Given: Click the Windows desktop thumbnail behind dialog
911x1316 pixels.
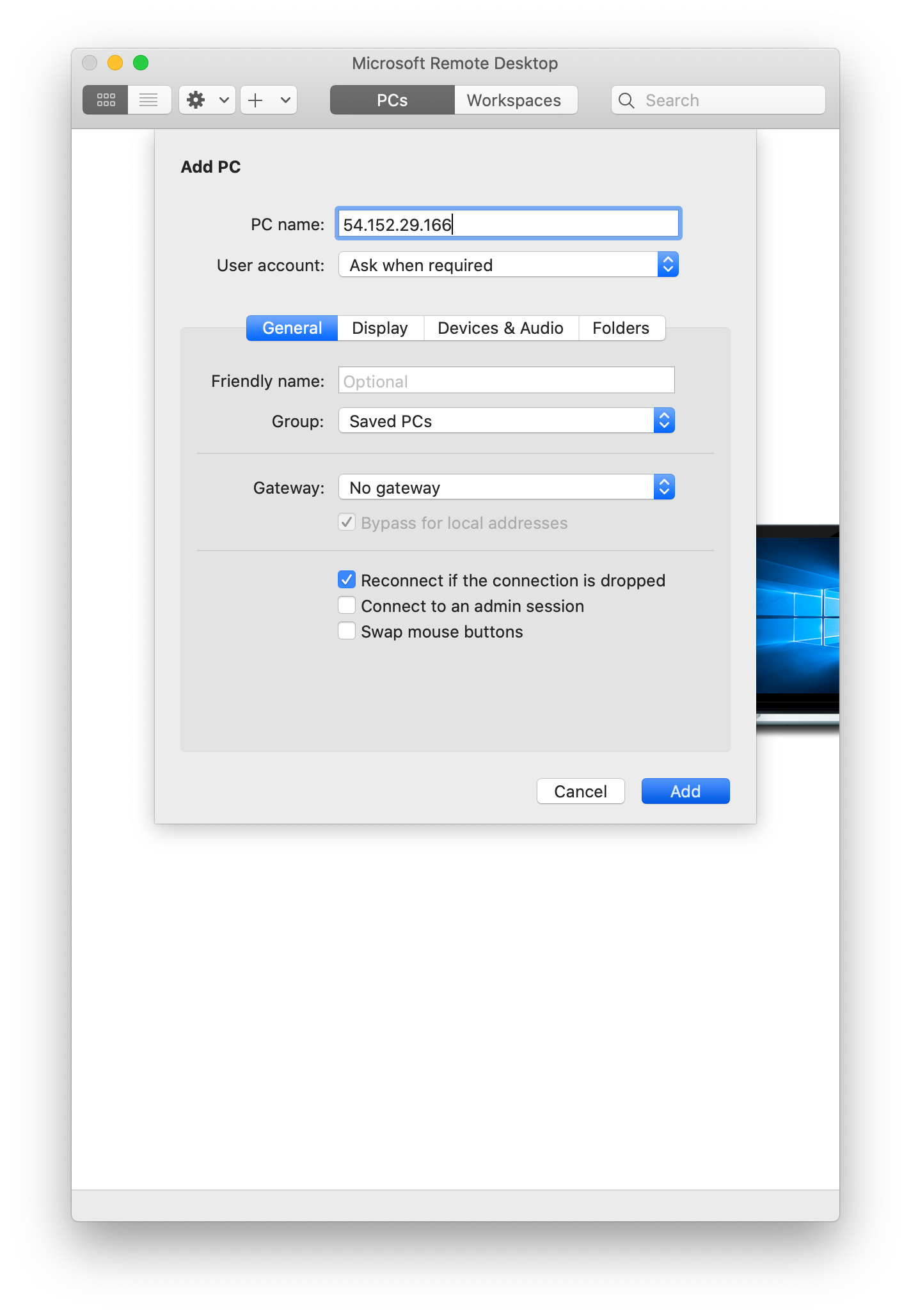Looking at the screenshot, I should [x=798, y=627].
